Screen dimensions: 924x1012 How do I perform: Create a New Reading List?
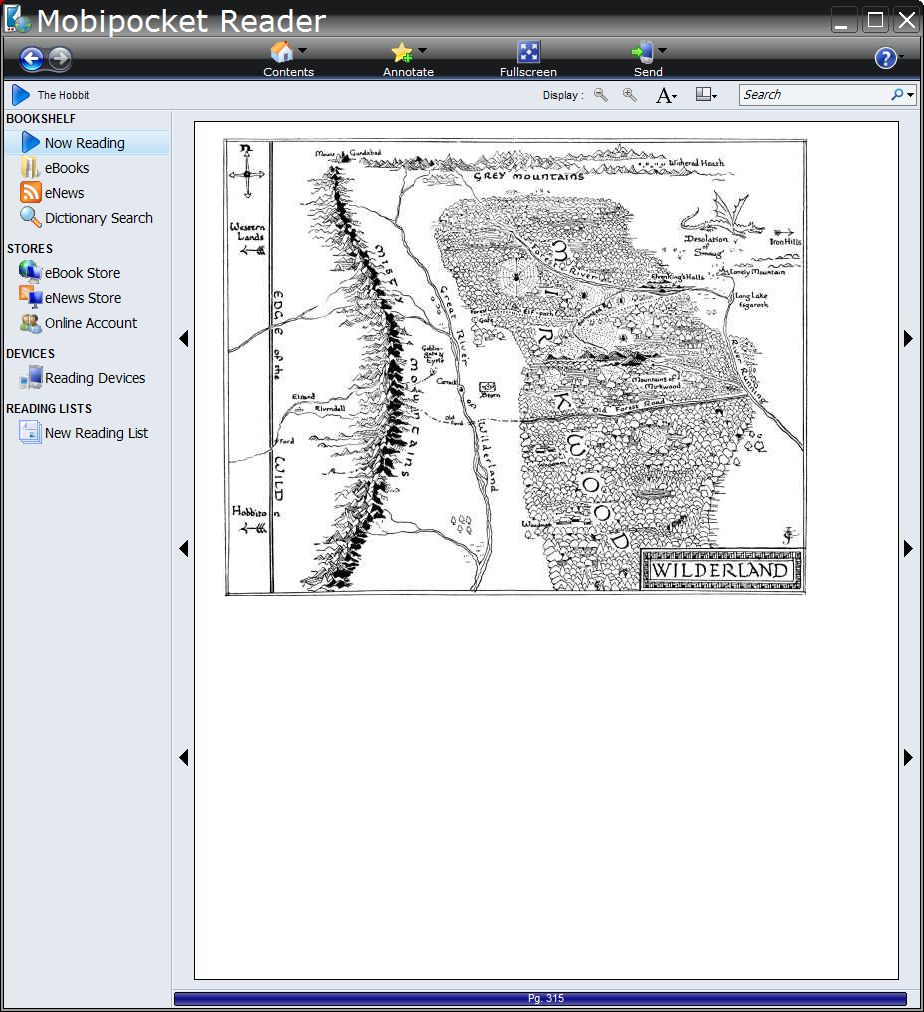[96, 433]
